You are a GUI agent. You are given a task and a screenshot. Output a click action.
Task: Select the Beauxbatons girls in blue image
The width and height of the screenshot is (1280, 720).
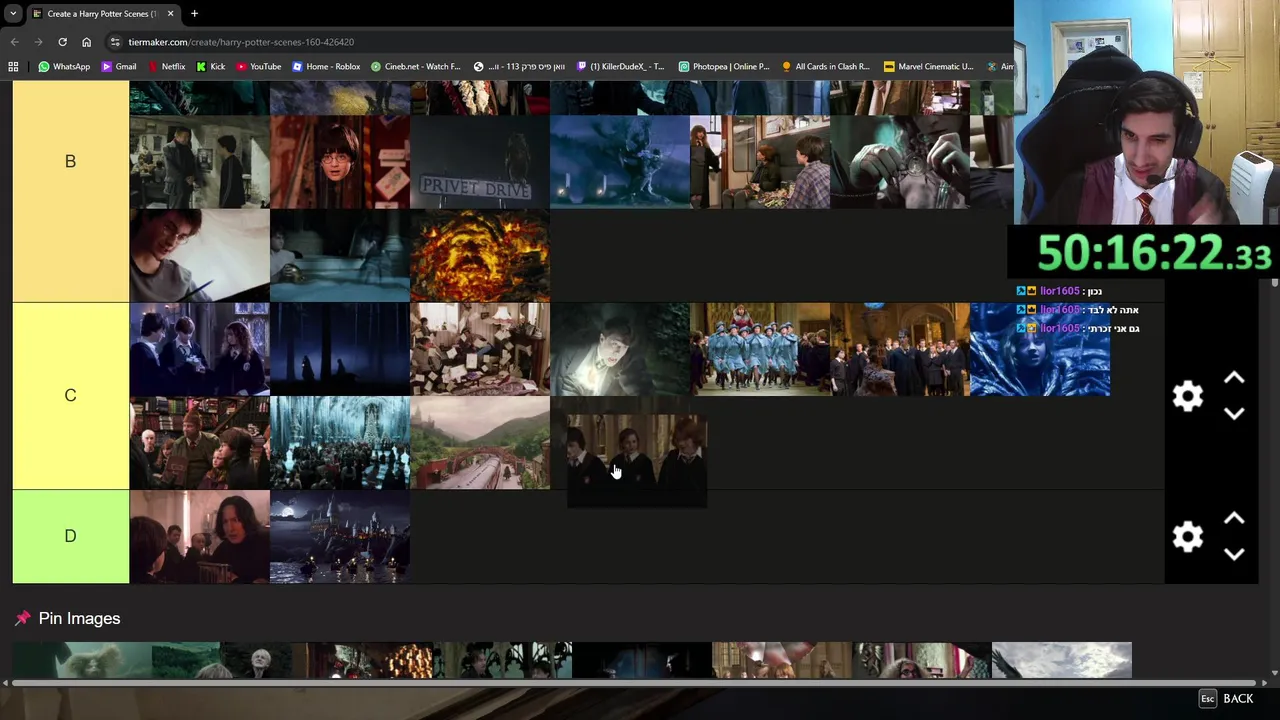point(760,350)
